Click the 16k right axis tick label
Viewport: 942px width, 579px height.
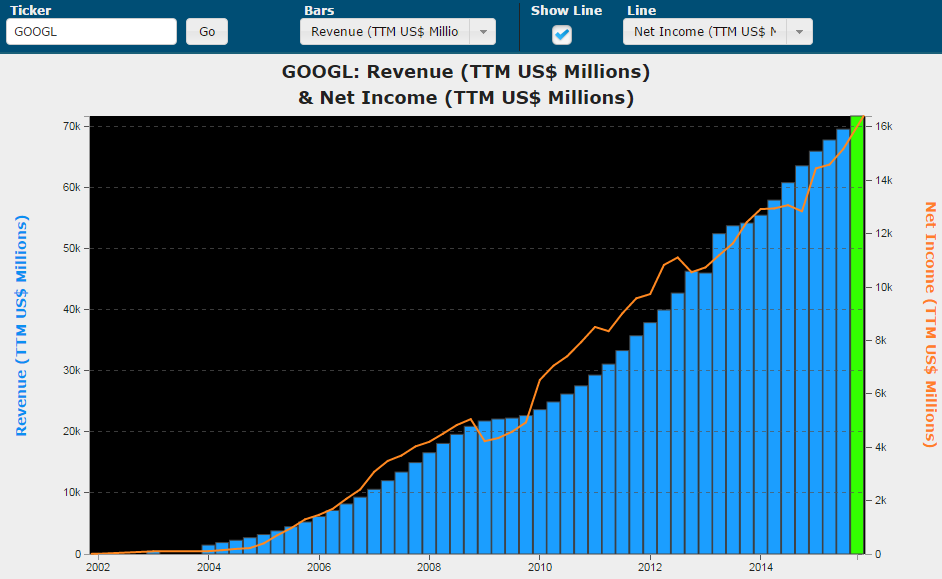click(x=884, y=126)
